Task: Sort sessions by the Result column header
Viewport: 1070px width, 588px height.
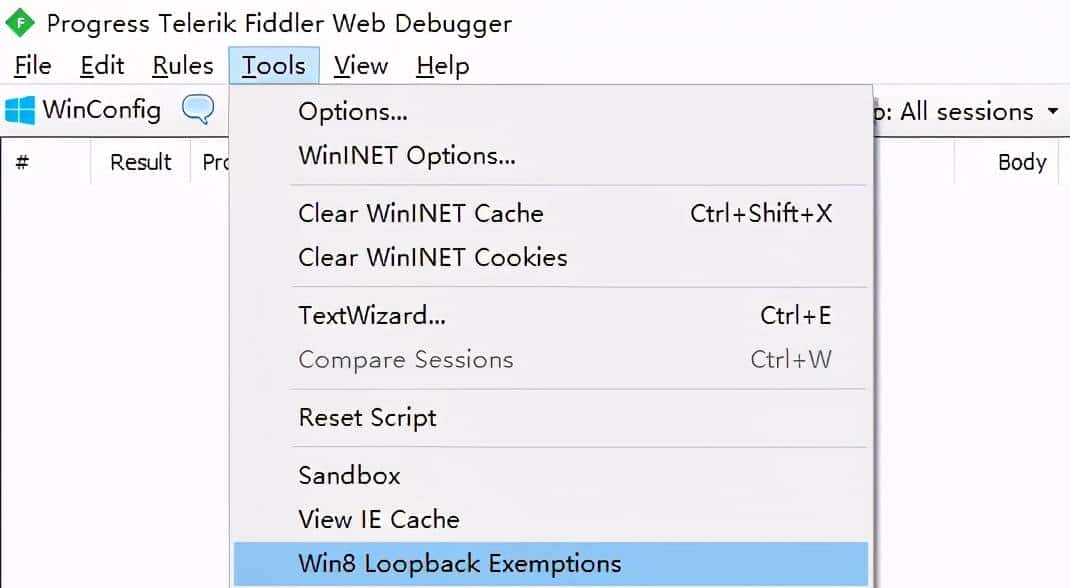Action: tap(141, 162)
